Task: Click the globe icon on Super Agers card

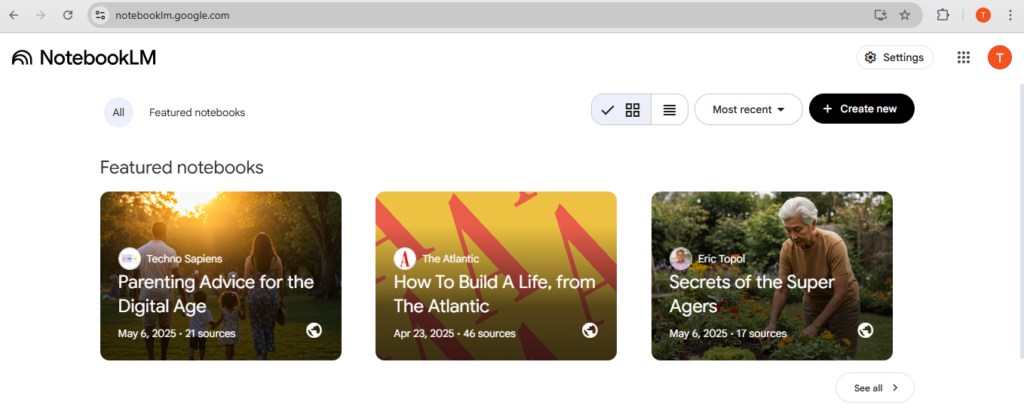Action: pos(865,330)
